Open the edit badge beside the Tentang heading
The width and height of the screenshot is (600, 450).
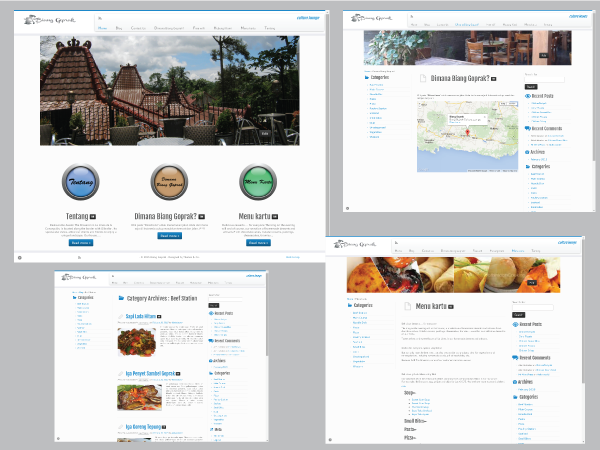tap(93, 217)
